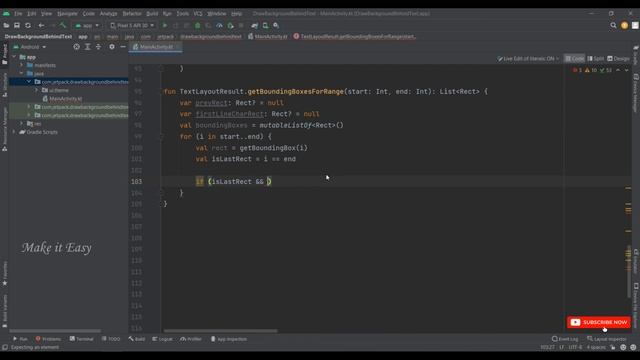640x360 pixels.
Task: Click the Make Project hammer icon
Action: tap(63, 25)
